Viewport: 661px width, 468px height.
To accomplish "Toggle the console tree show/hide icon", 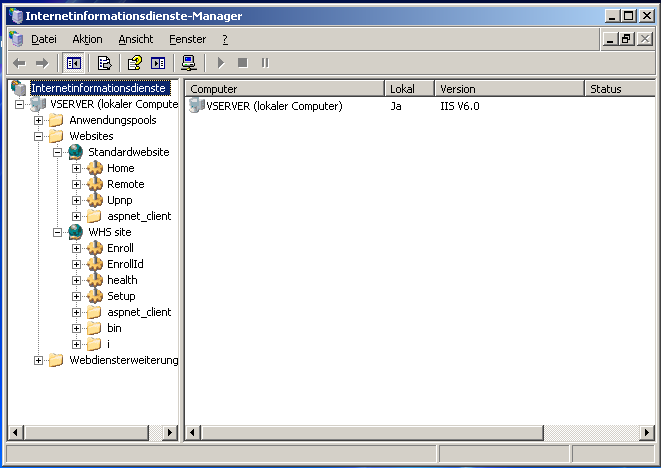I will (x=73, y=63).
